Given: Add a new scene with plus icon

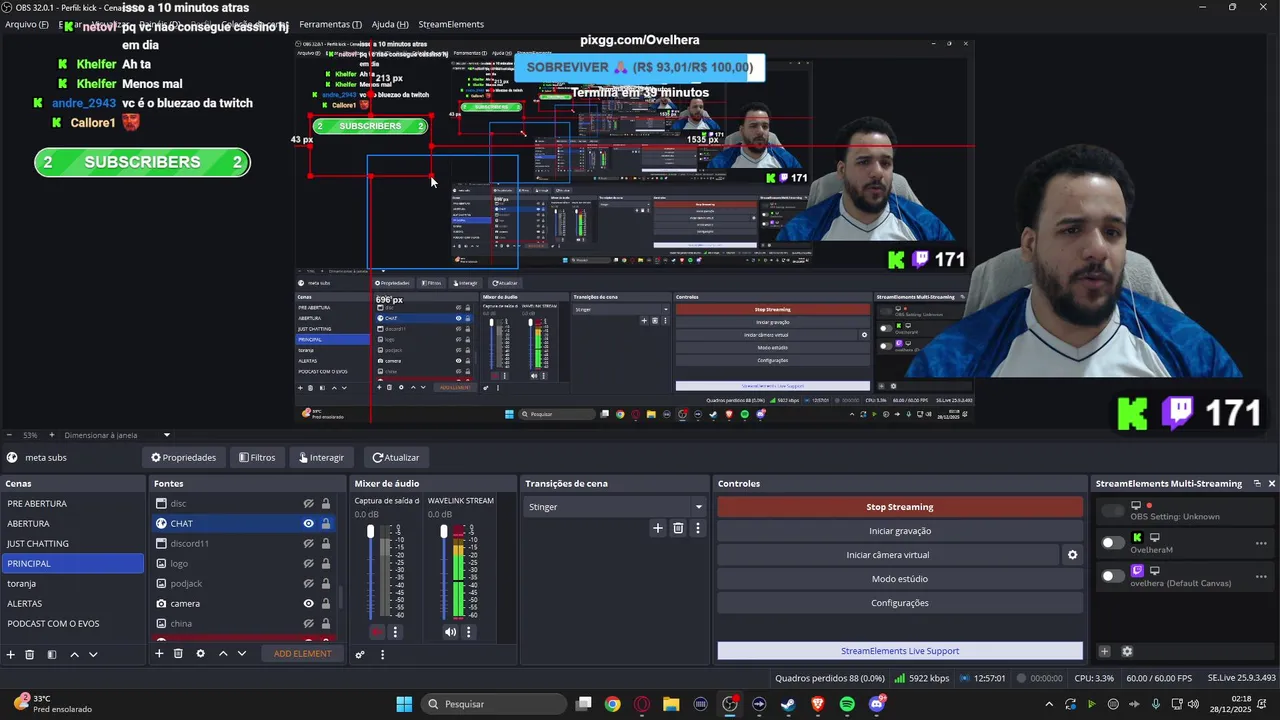Looking at the screenshot, I should coord(11,654).
